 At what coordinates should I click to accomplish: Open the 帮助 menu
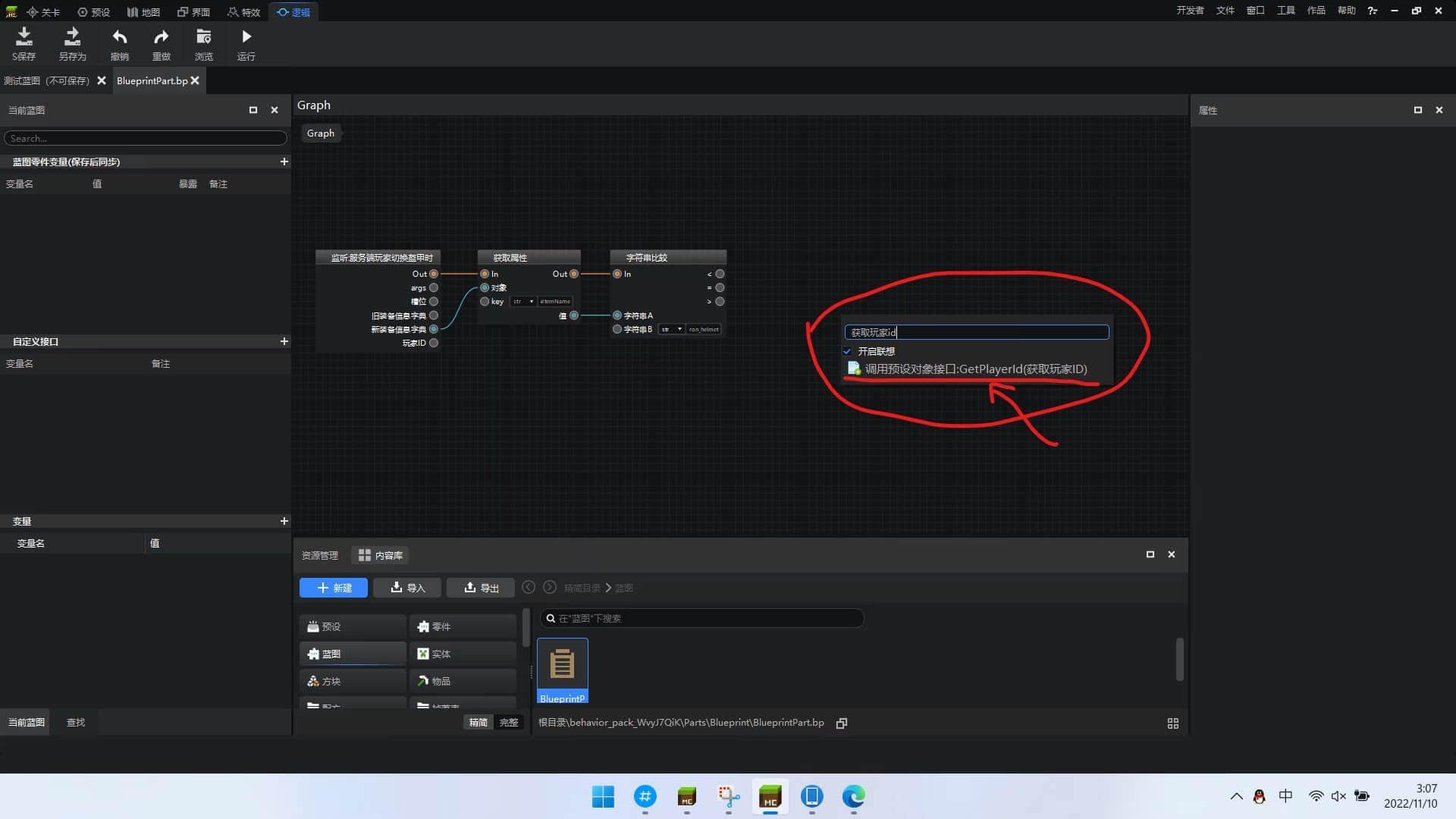pyautogui.click(x=1346, y=11)
